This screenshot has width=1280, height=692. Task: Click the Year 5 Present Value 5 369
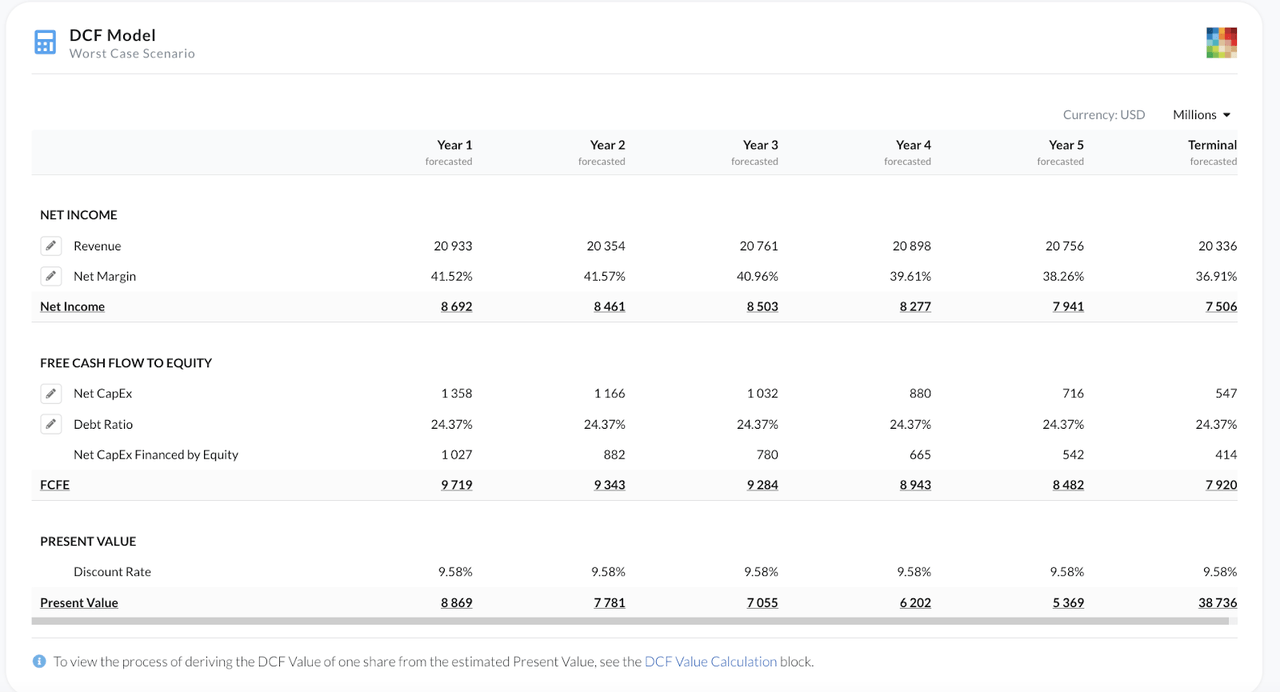click(1067, 603)
